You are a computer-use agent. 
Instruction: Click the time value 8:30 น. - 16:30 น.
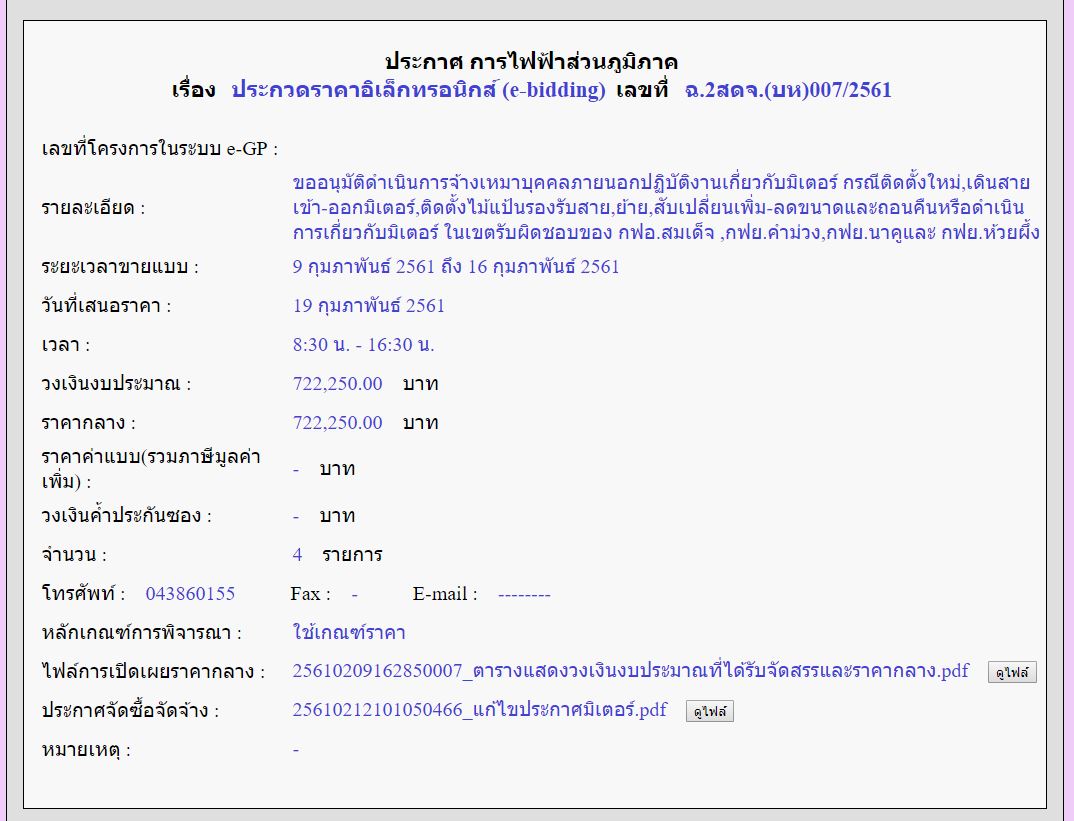click(364, 344)
